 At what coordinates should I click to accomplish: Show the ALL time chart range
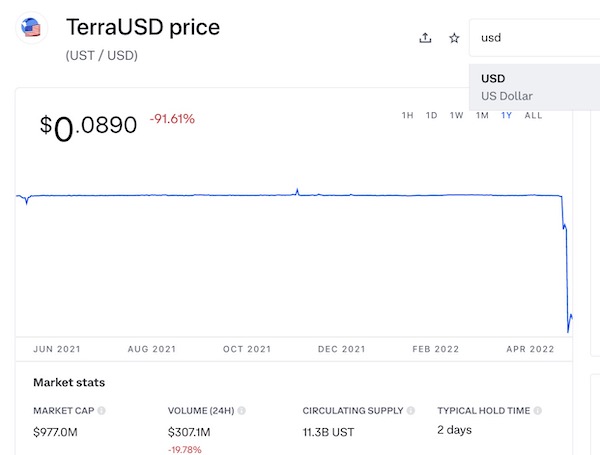point(534,116)
